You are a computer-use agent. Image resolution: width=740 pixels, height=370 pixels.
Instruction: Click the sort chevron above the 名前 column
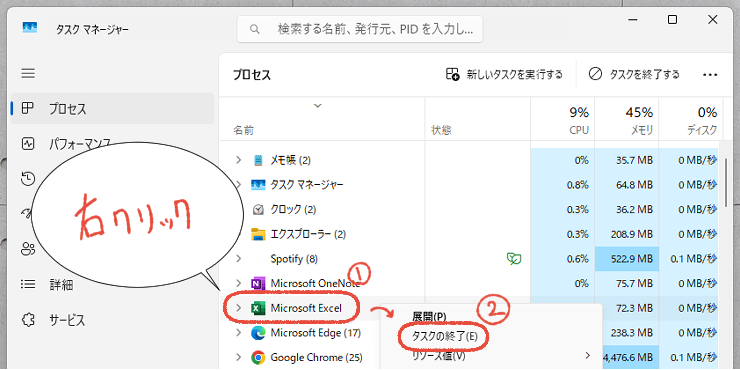point(318,105)
